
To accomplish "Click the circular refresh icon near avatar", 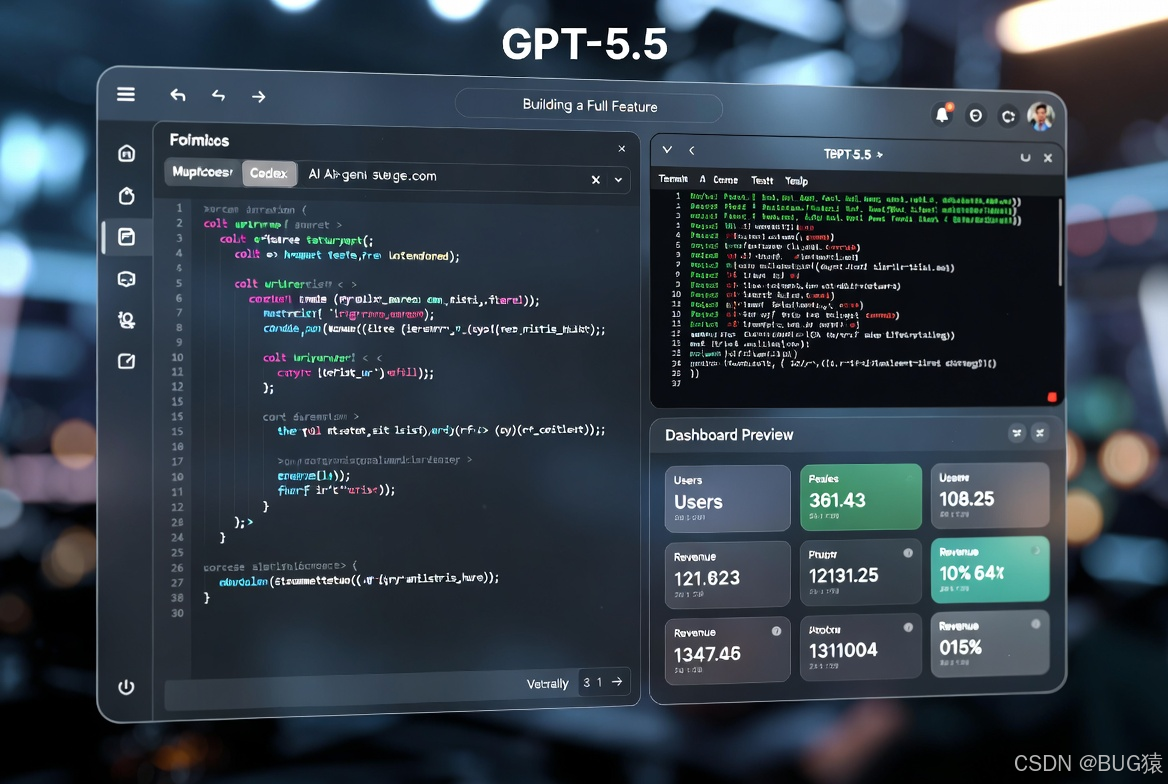I will click(x=1008, y=116).
